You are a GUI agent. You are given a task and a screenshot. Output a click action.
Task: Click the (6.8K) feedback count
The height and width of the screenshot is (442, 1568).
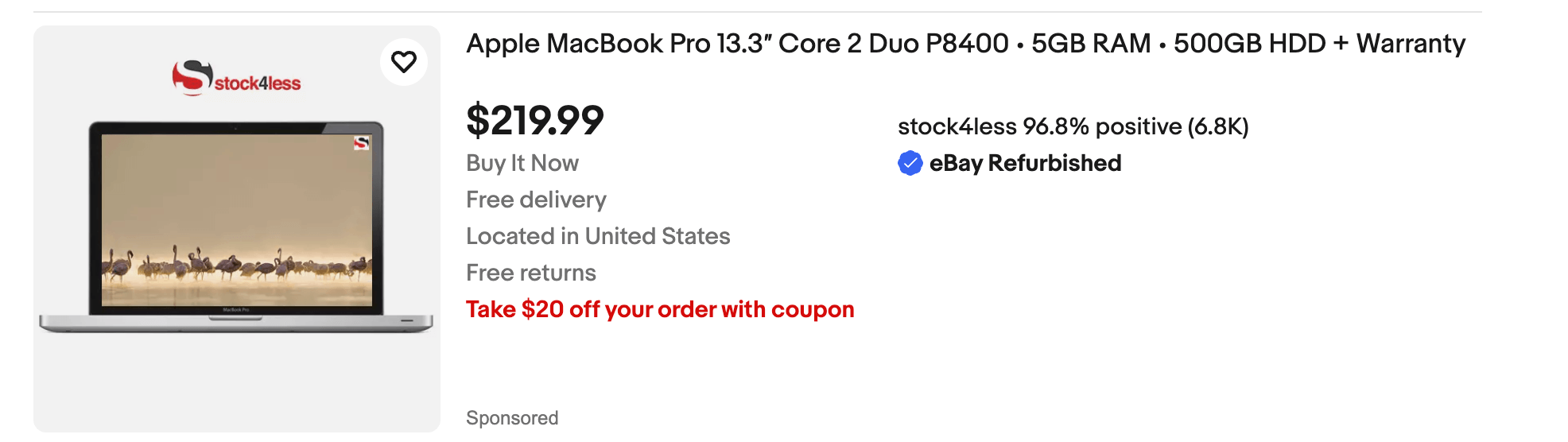click(x=1218, y=126)
